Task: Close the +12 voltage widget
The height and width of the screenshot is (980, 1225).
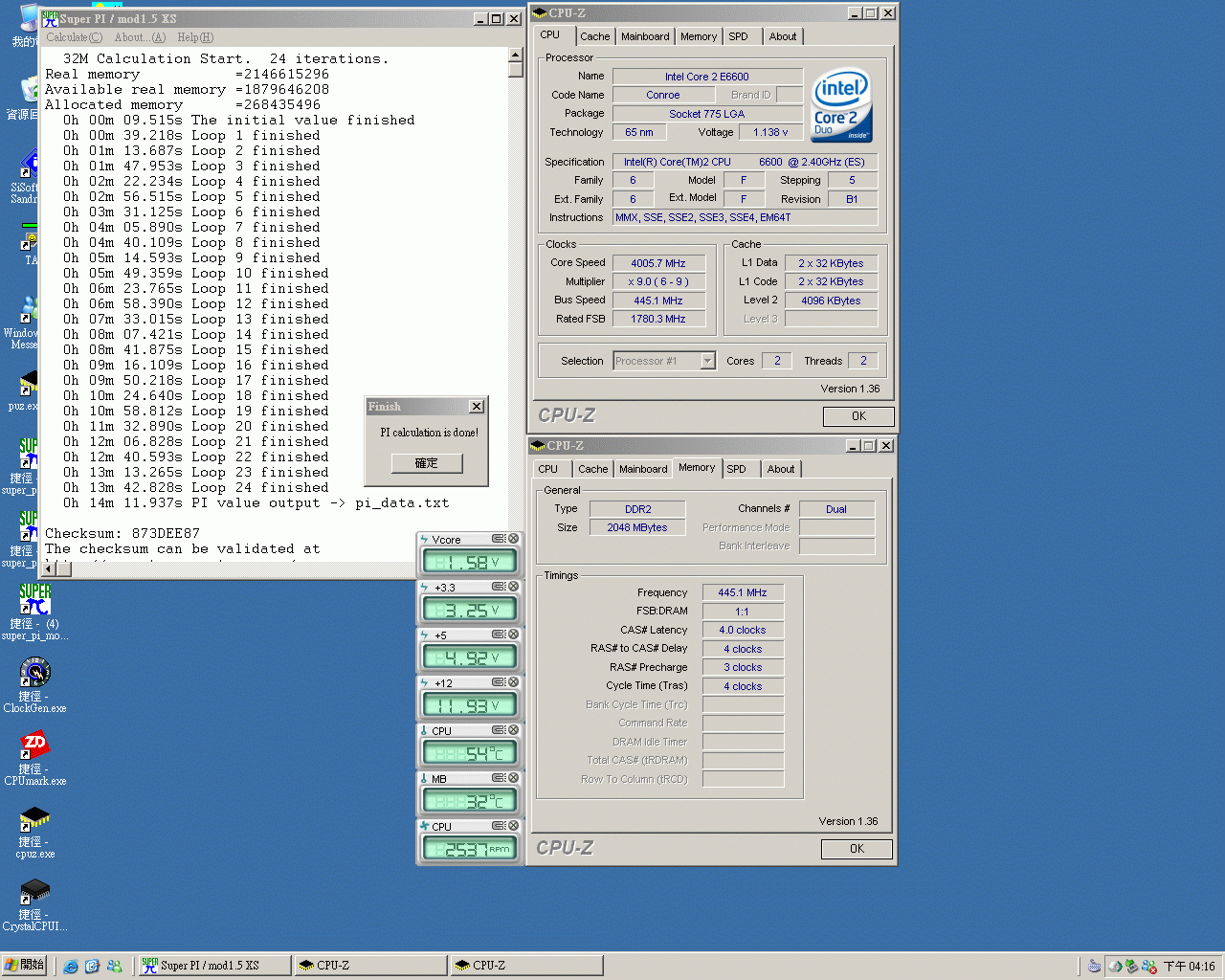Action: pyautogui.click(x=513, y=682)
